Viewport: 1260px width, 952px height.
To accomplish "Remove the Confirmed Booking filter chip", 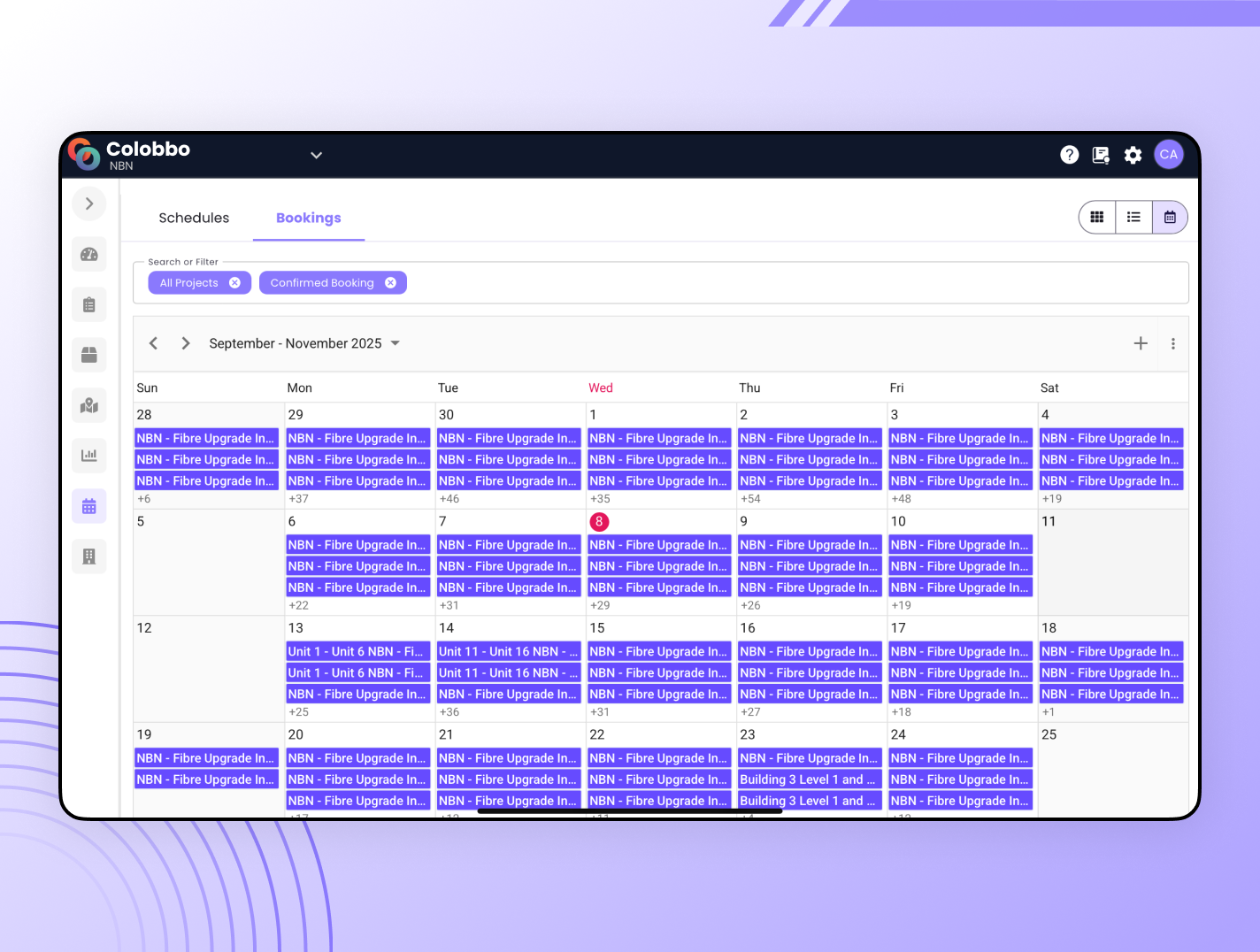I will click(x=390, y=283).
